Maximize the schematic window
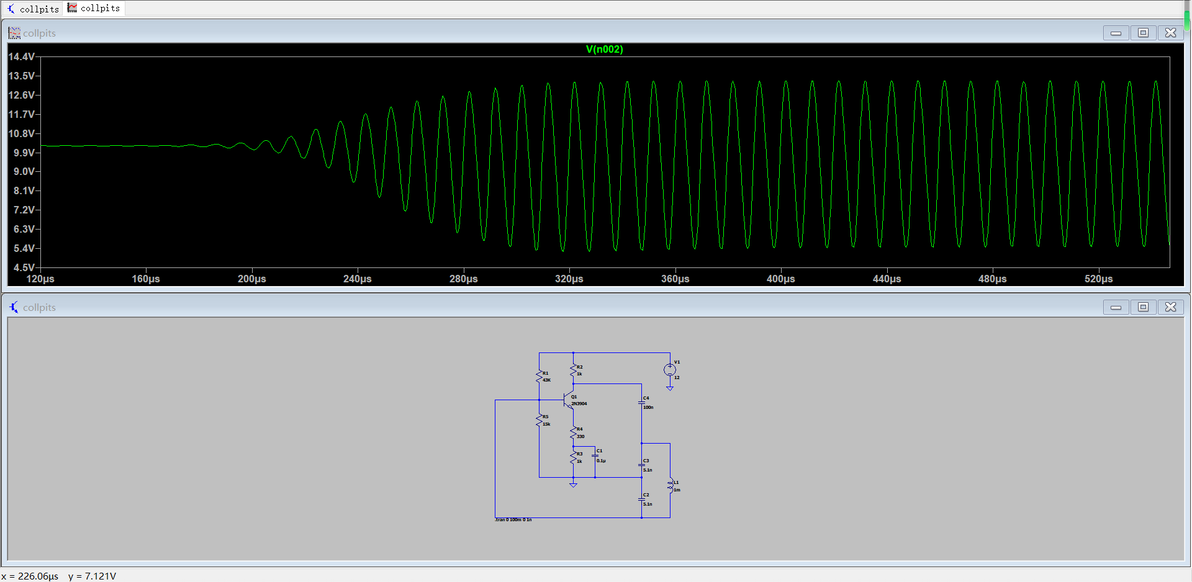Screen dimensions: 1192x582 point(1143,307)
